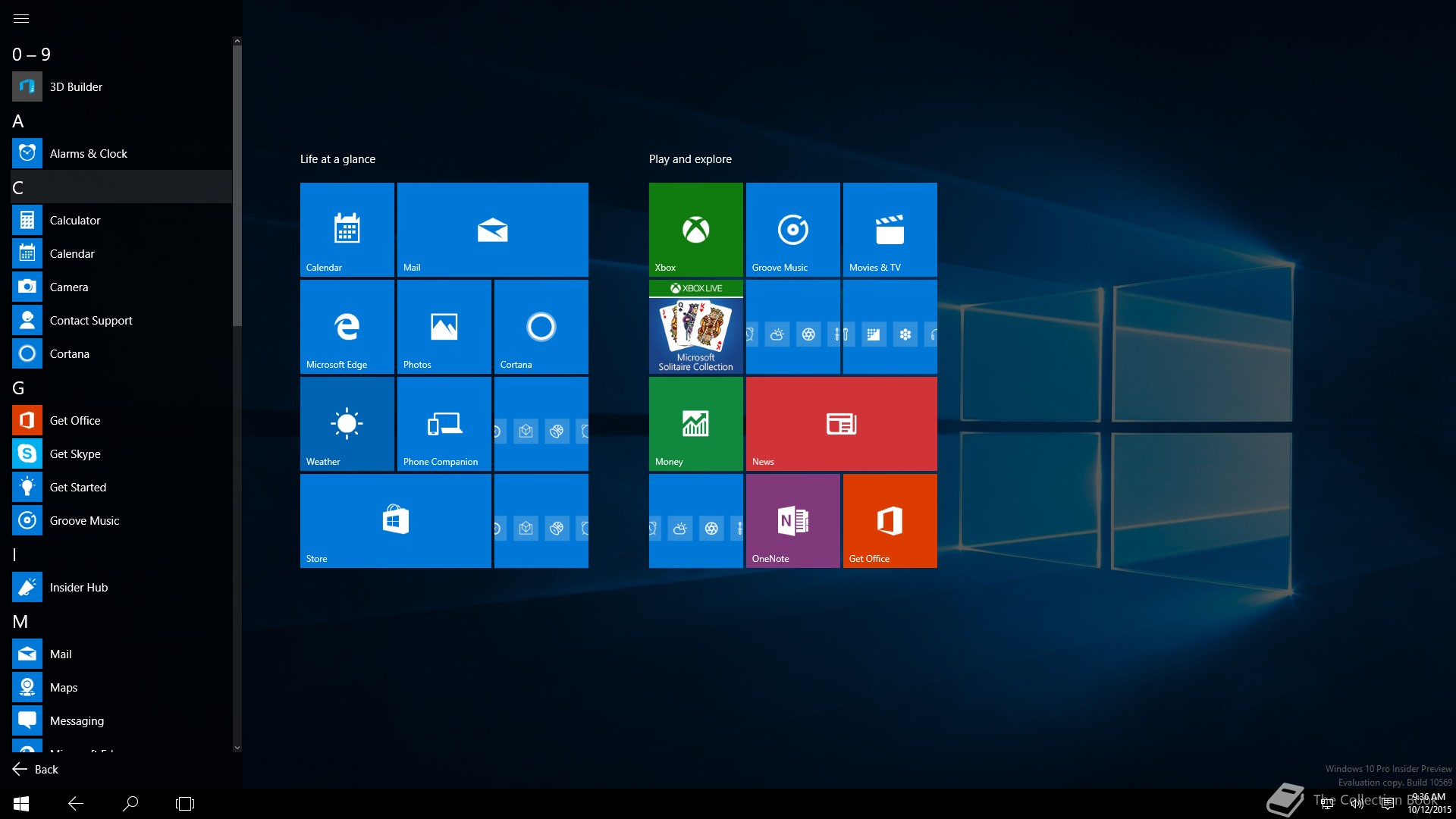Open the Movies & TV tile

click(890, 229)
